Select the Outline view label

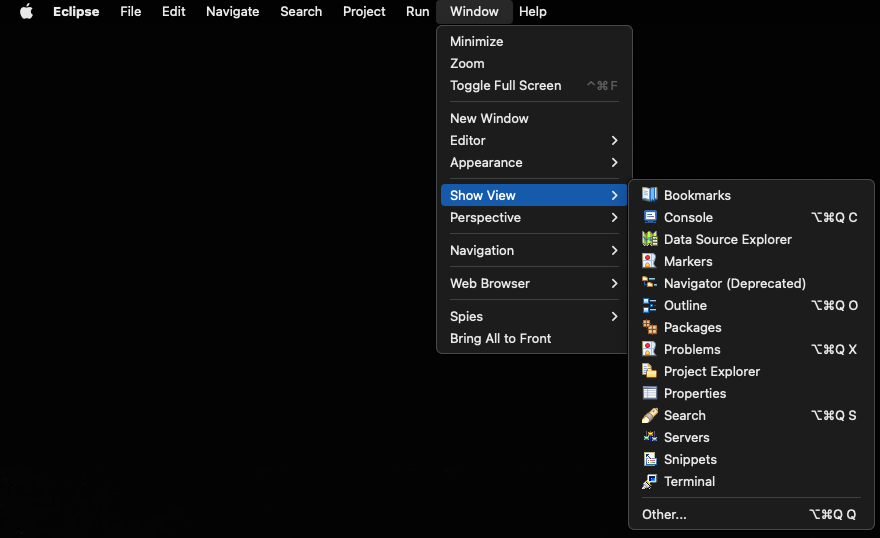(685, 305)
